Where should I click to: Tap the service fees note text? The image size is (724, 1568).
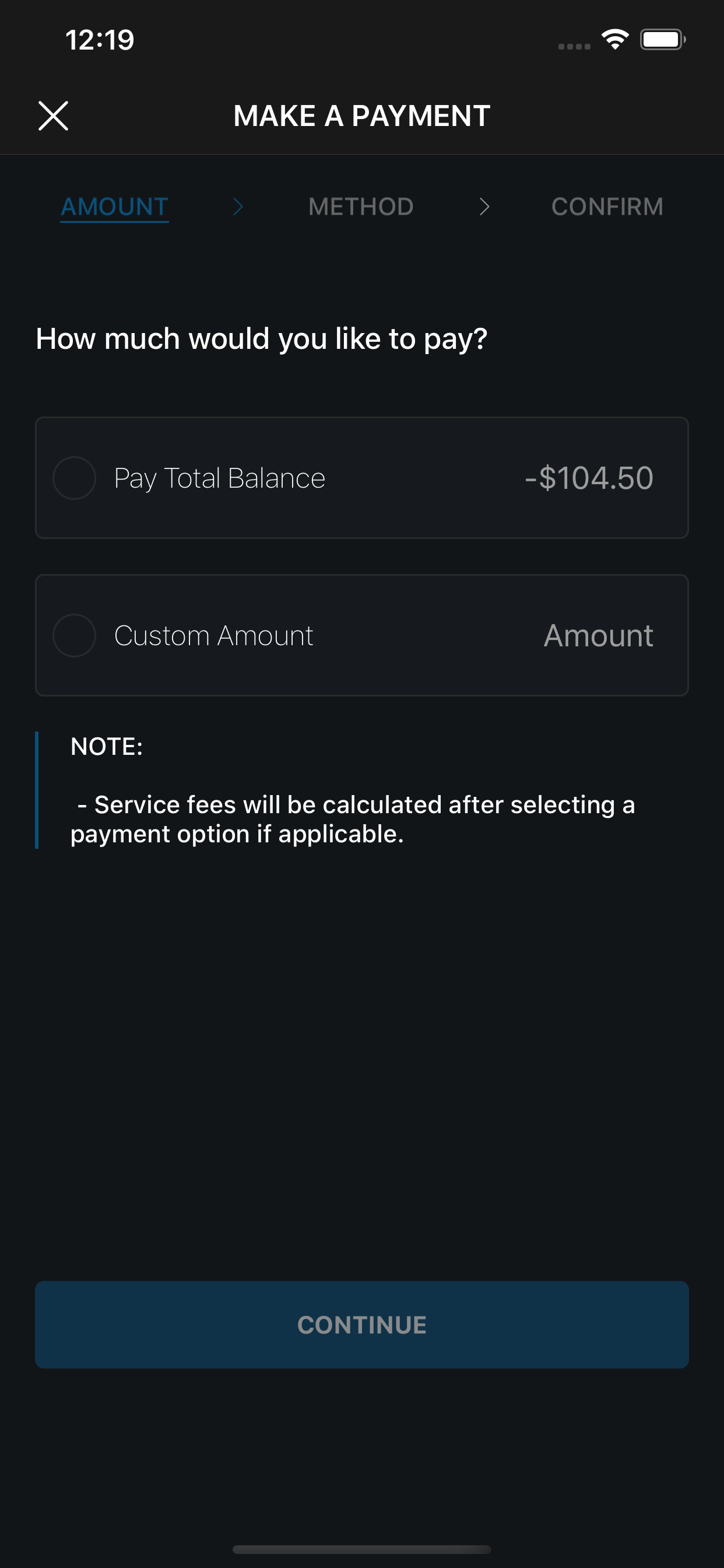click(x=353, y=820)
